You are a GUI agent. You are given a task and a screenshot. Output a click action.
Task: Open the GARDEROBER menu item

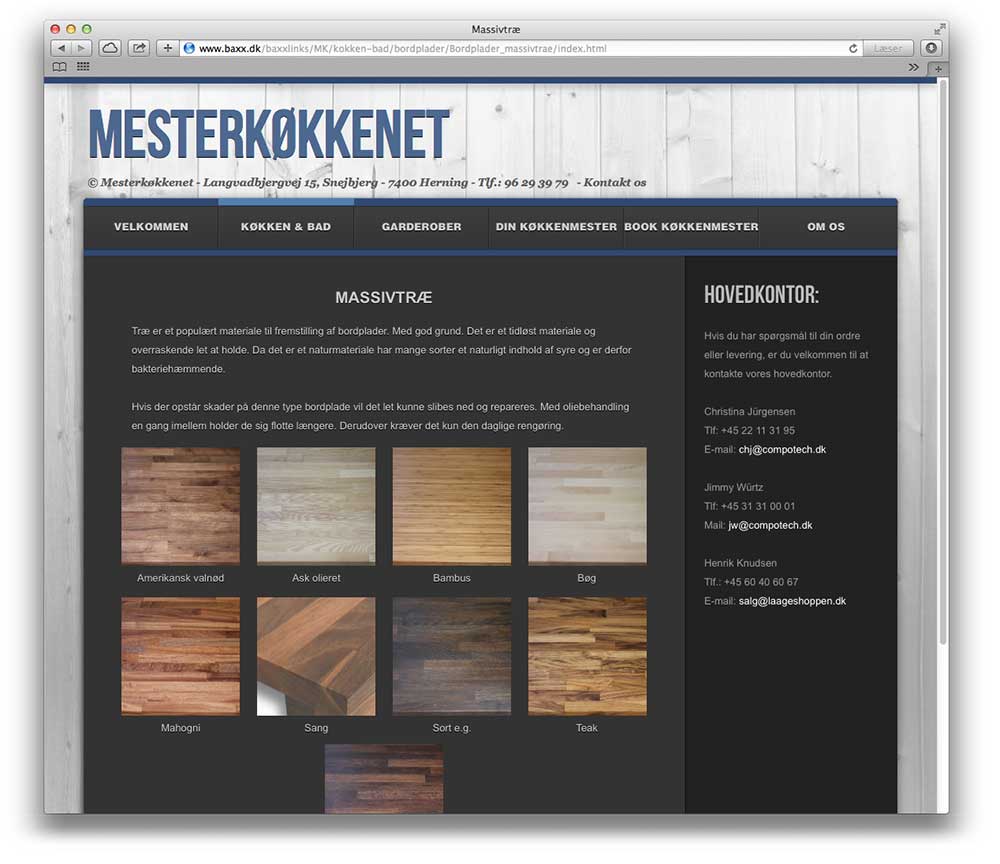tap(421, 227)
